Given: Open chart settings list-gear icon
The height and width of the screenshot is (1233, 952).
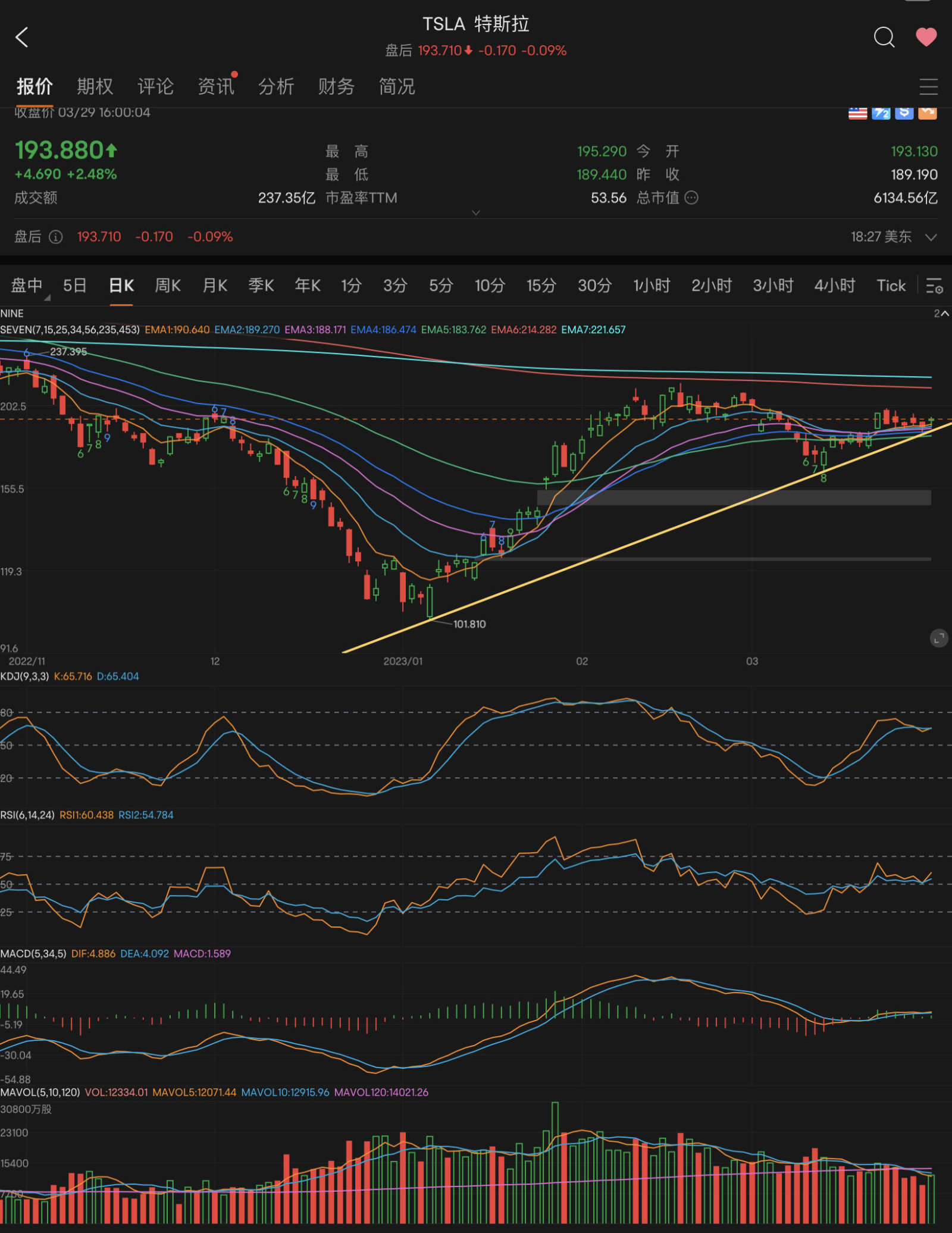Looking at the screenshot, I should click(x=934, y=286).
